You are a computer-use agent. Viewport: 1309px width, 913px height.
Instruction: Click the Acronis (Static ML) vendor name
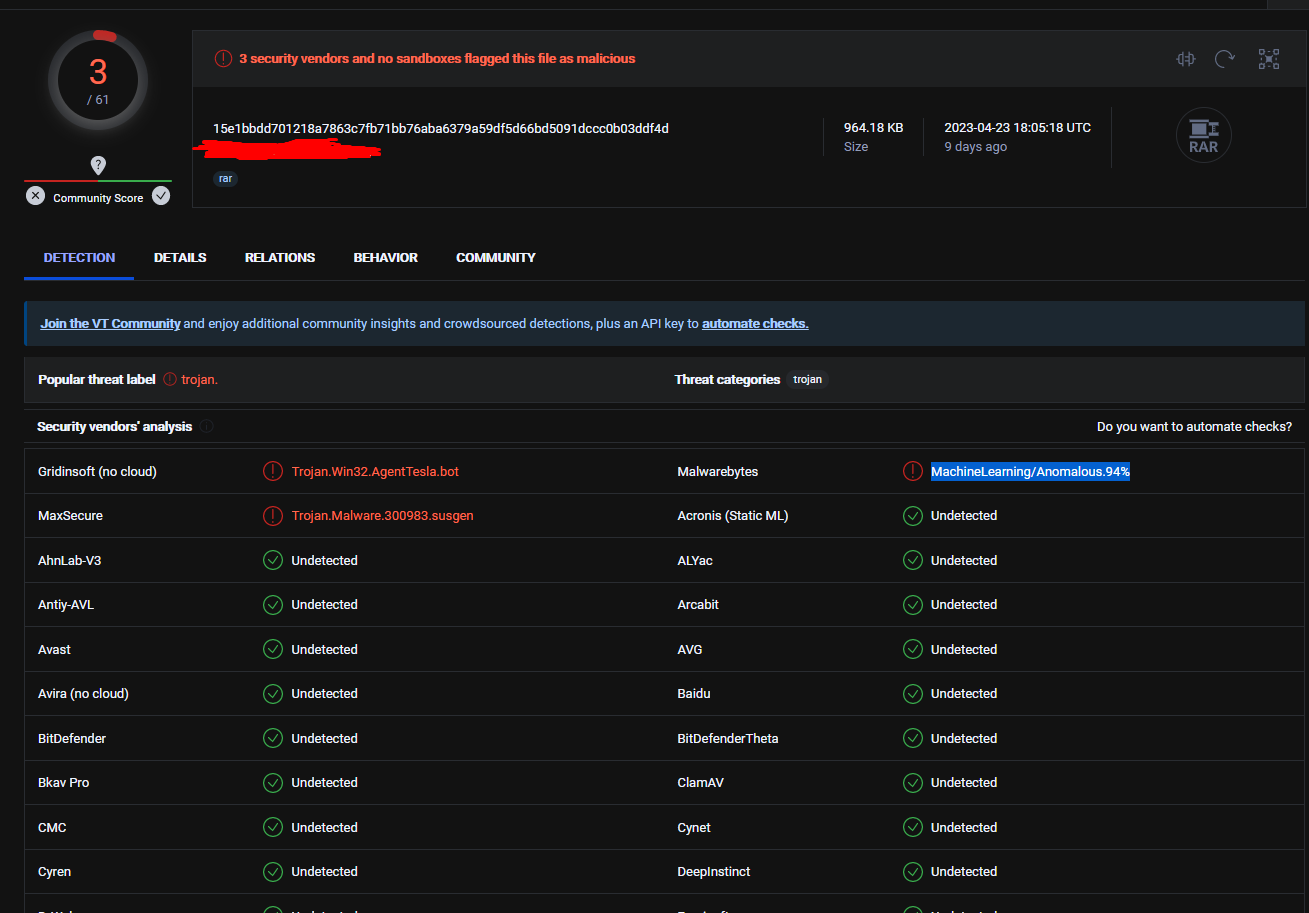pyautogui.click(x=733, y=516)
